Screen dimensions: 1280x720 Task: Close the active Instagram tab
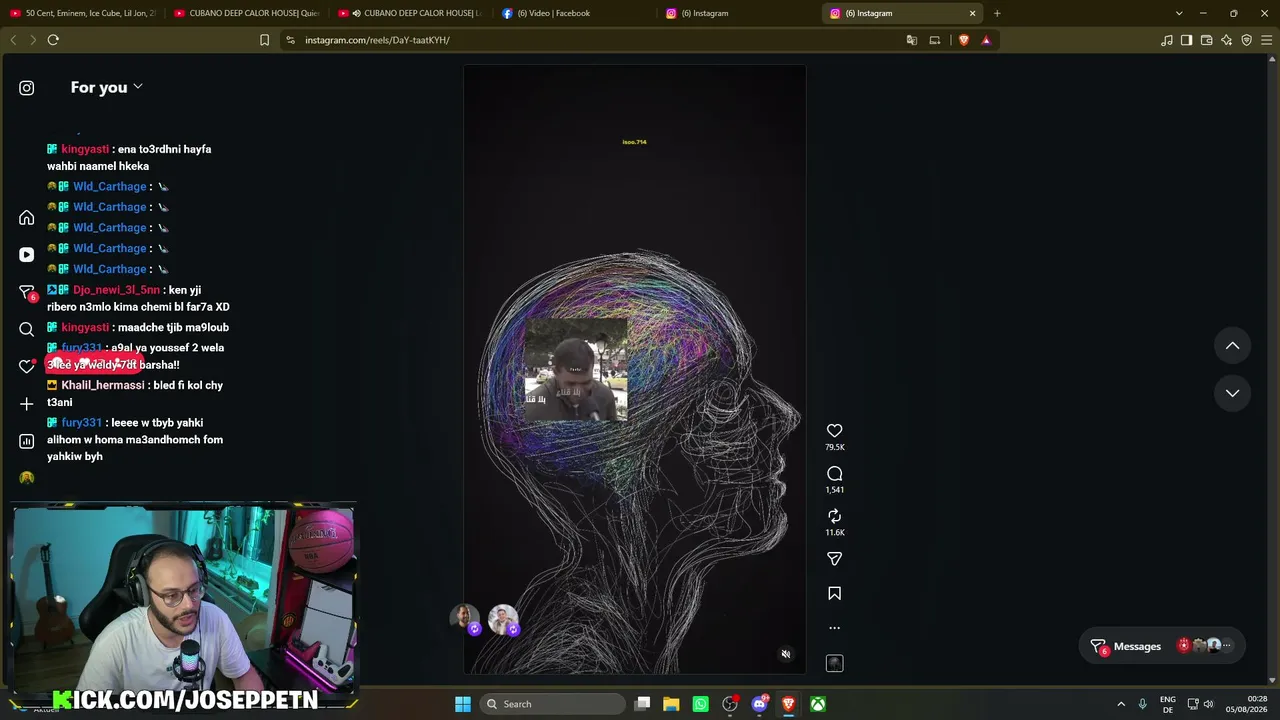click(x=972, y=13)
